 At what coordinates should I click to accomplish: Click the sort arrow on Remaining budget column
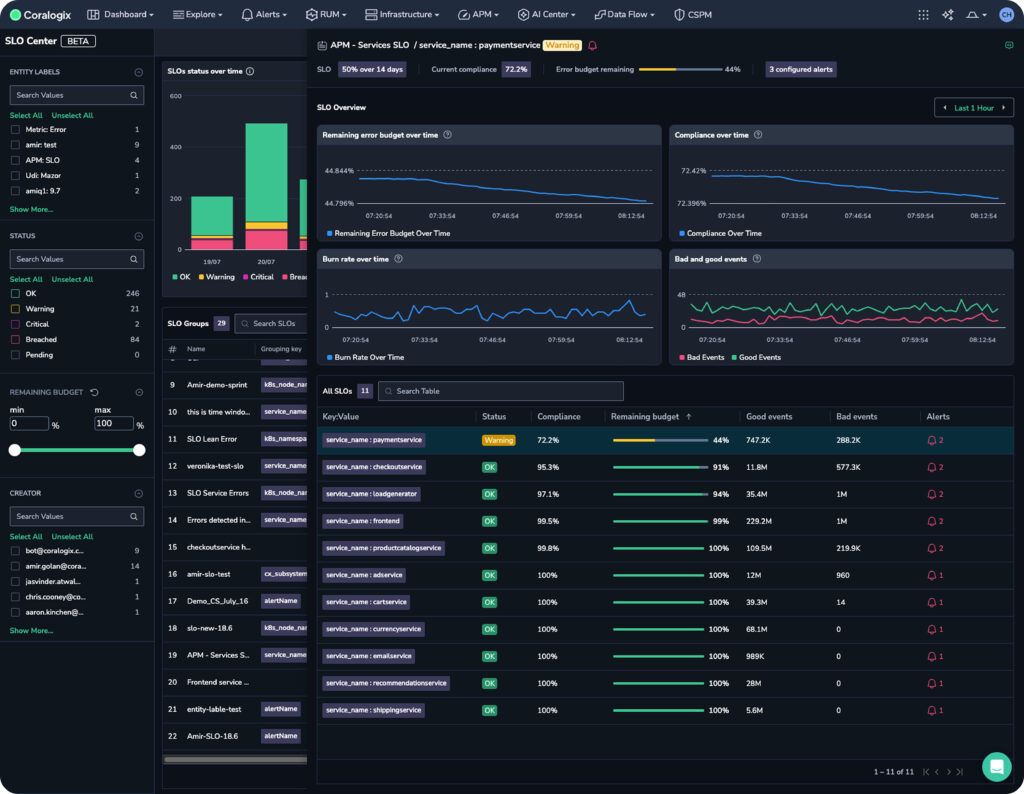689,417
